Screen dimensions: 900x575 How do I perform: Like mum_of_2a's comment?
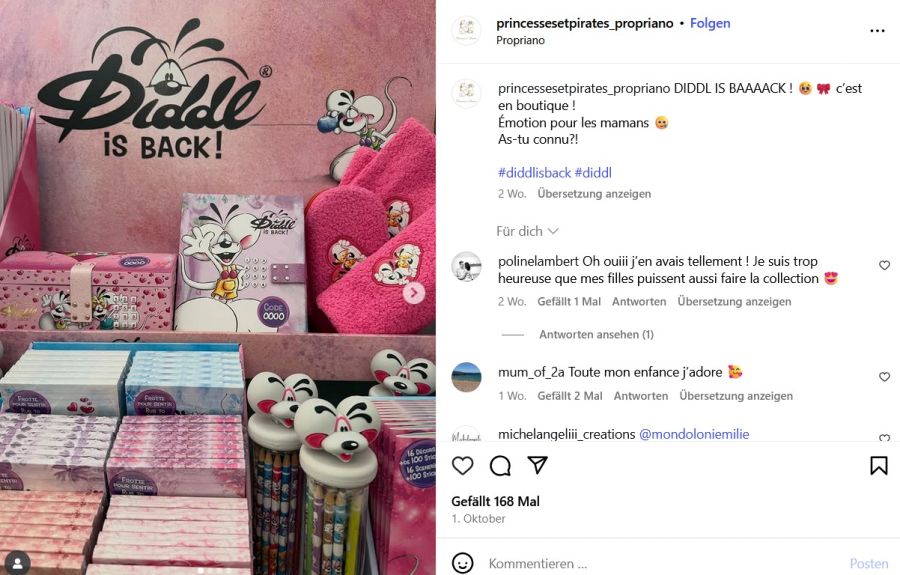885,376
